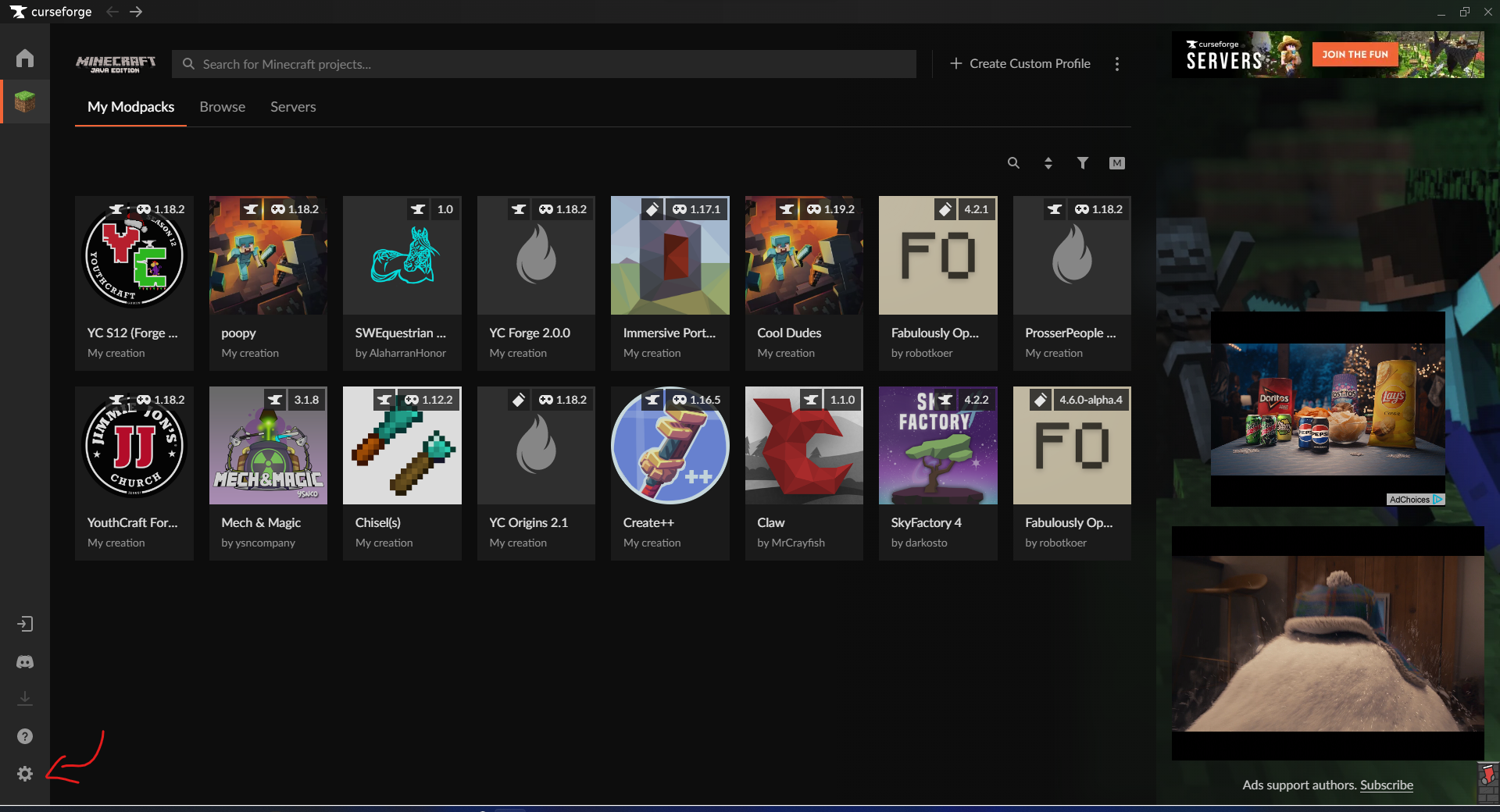Image resolution: width=1500 pixels, height=812 pixels.
Task: Toggle the M view mode button
Action: point(1116,163)
